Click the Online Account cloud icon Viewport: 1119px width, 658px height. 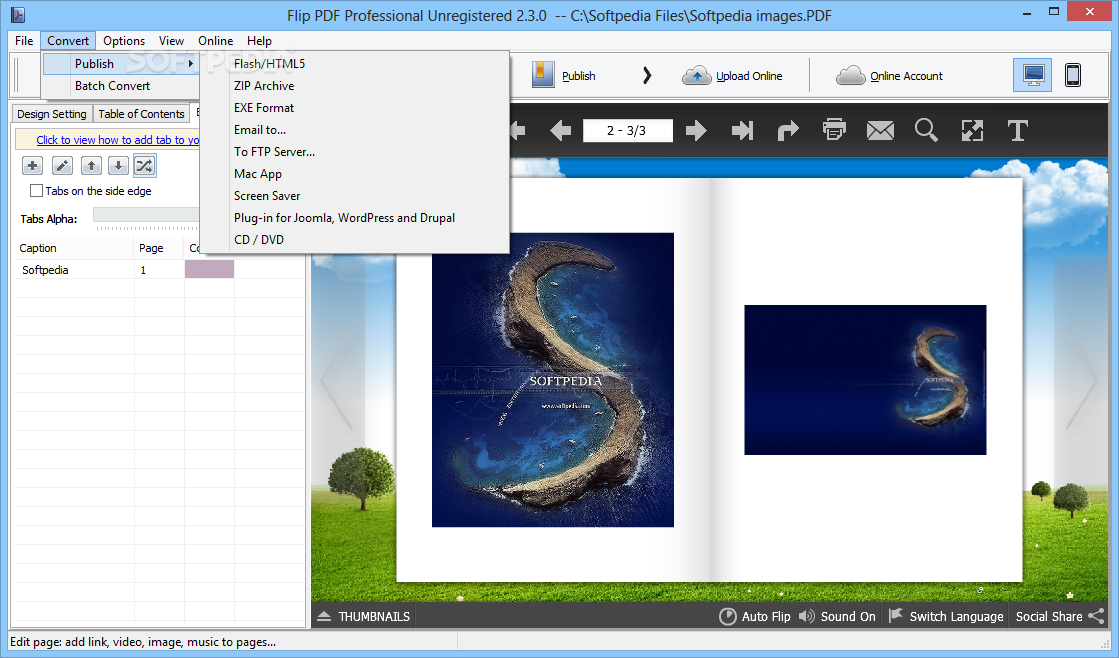coord(851,75)
